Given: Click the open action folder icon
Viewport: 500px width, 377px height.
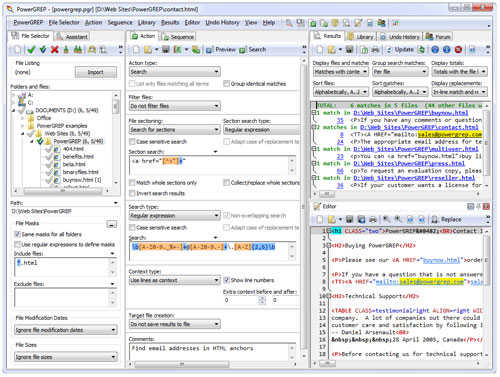Looking at the screenshot, I should pos(148,50).
